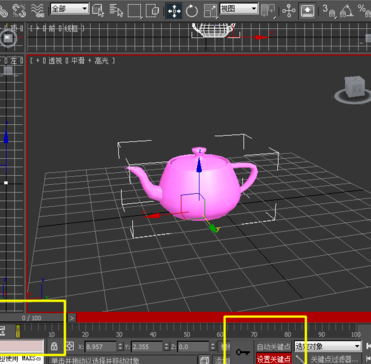
Task: Click the time slider next-frame arrow
Action: pyautogui.click(x=72, y=318)
